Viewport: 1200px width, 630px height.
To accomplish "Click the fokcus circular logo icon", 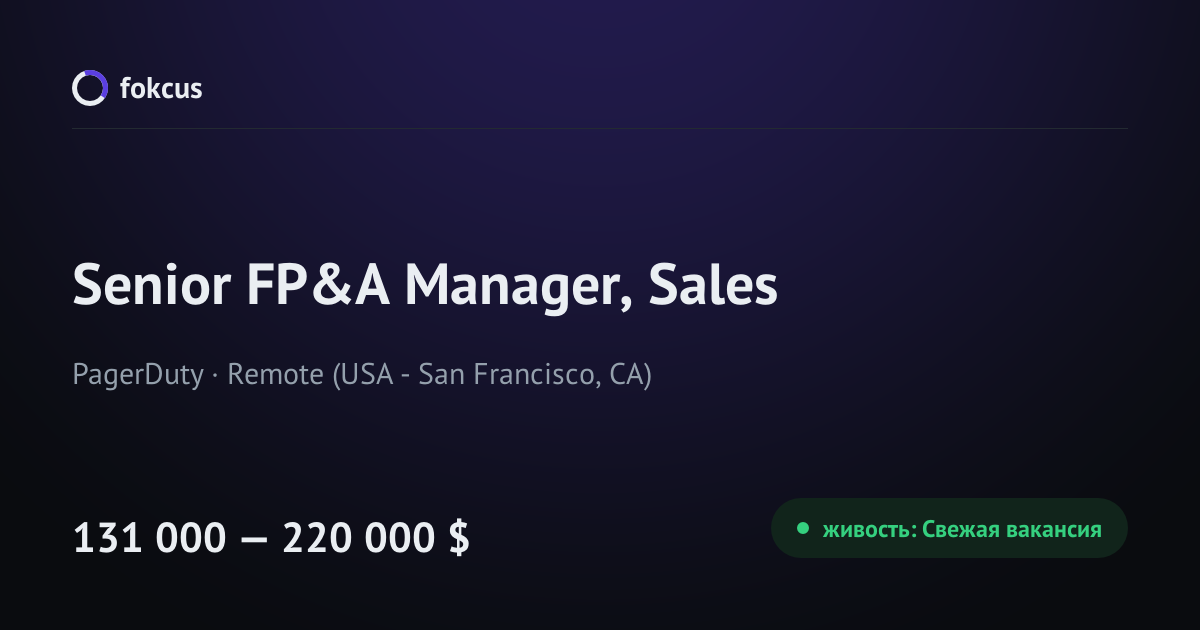I will [89, 88].
